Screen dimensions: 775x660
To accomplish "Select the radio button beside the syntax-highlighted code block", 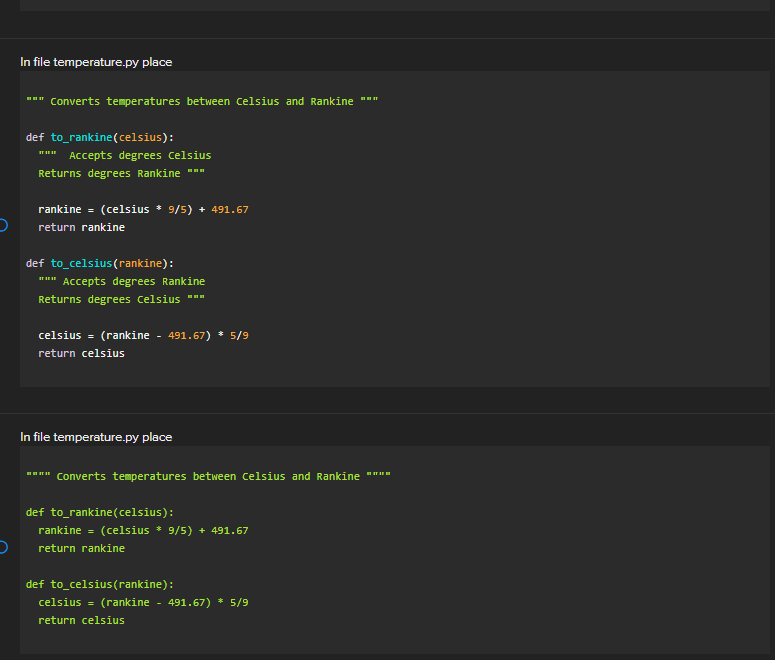I will coord(2,225).
